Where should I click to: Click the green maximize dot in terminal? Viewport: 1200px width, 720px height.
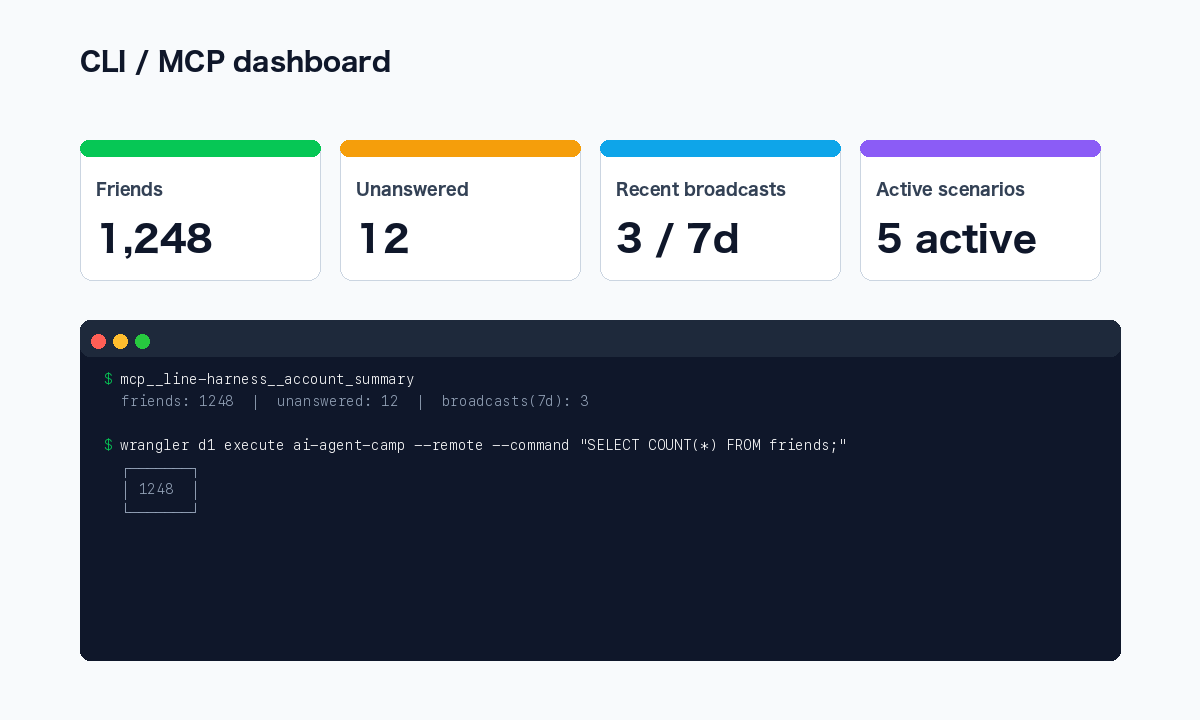pyautogui.click(x=143, y=341)
